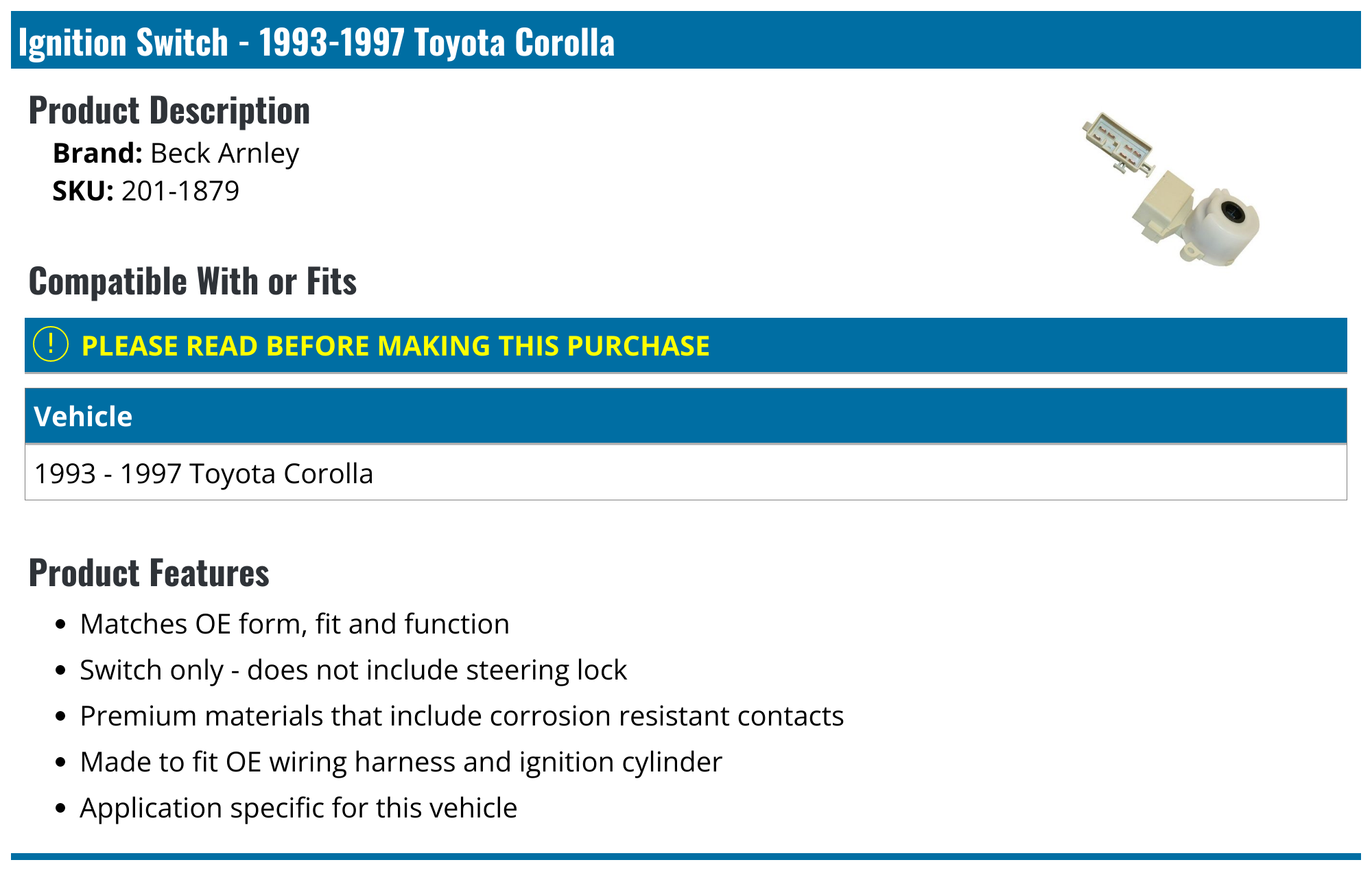
Task: Click the bold SKU label
Action: point(83,191)
